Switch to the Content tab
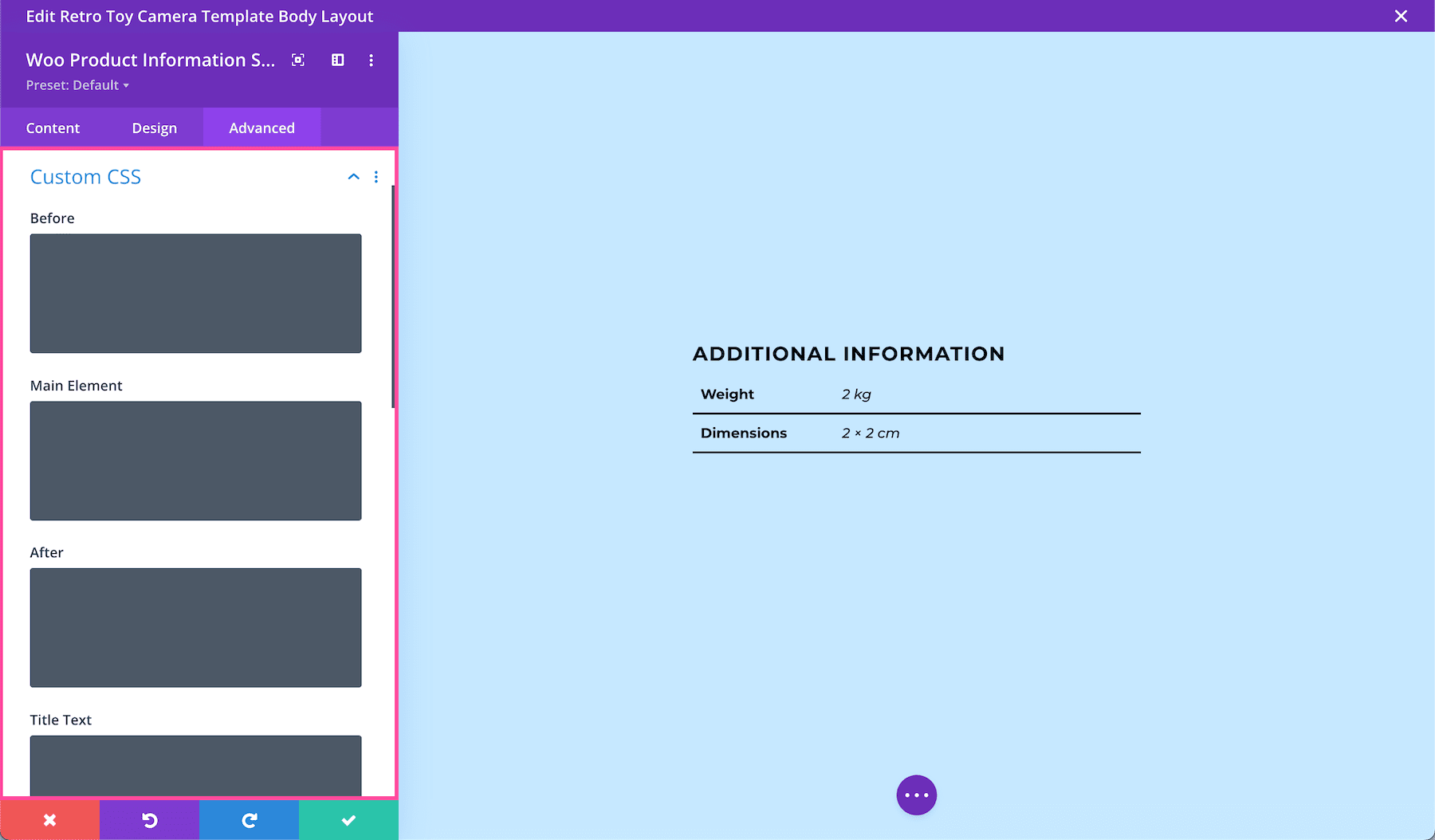This screenshot has width=1435, height=840. click(53, 128)
